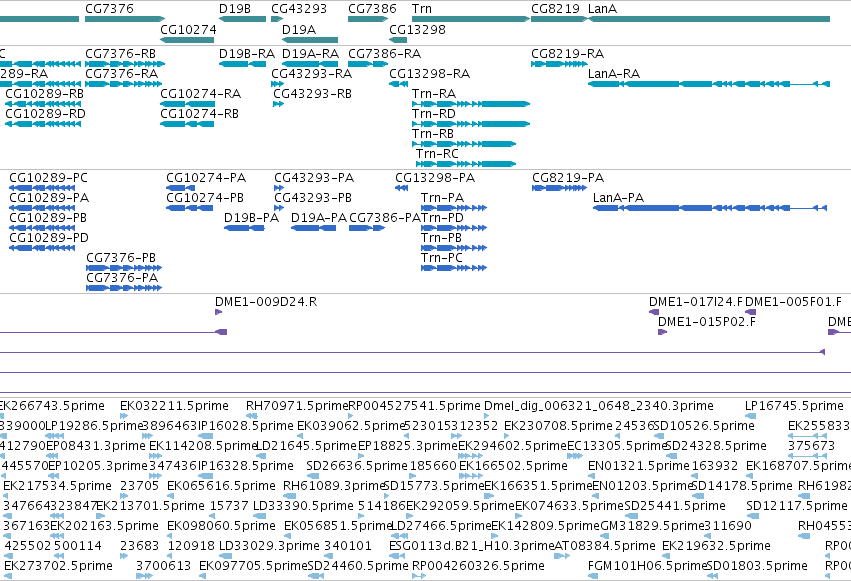The image size is (851, 581).
Task: Click the CG10289-RD transcript label
Action: point(46,114)
